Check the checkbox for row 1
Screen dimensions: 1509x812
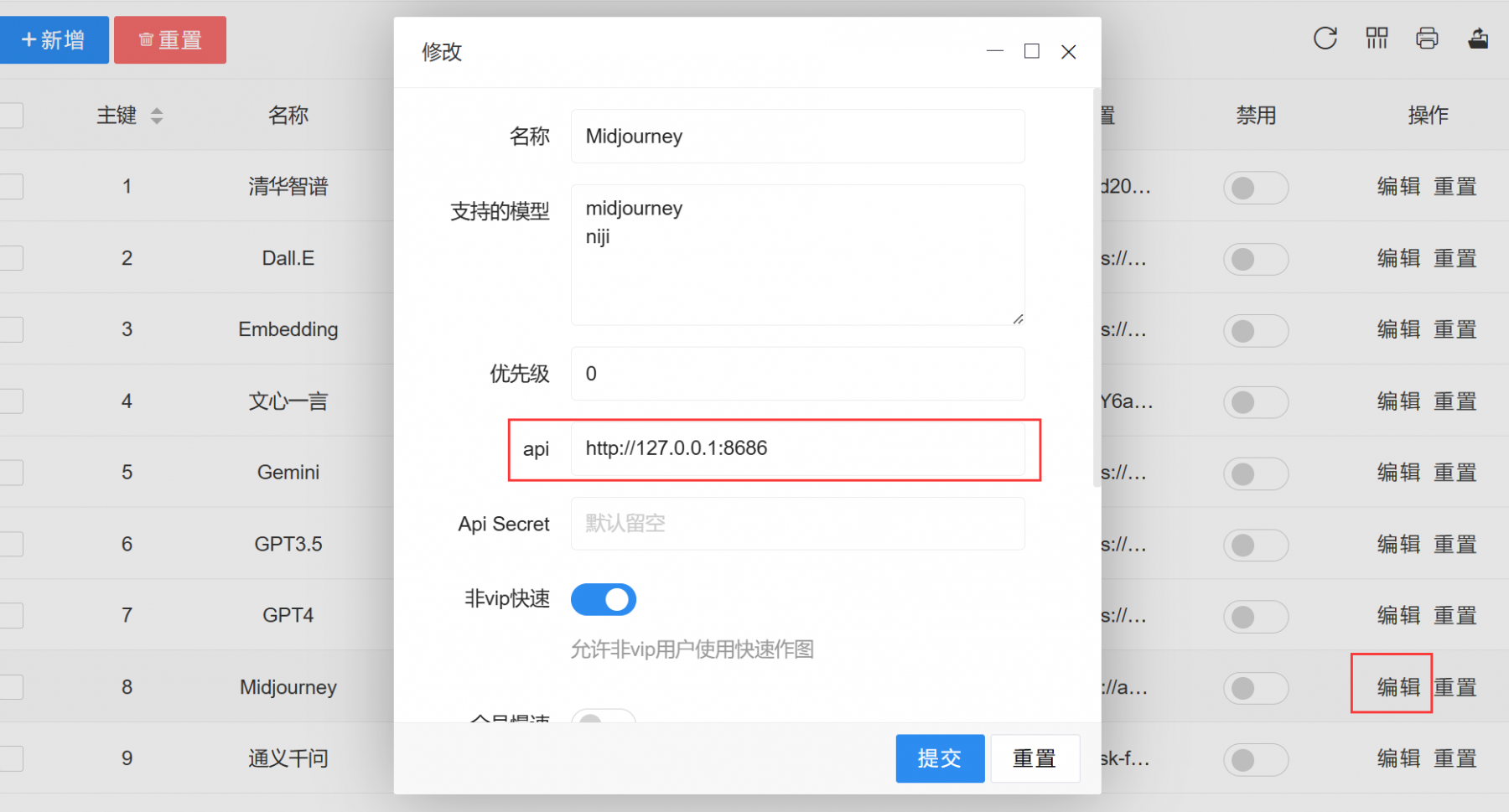[x=11, y=186]
